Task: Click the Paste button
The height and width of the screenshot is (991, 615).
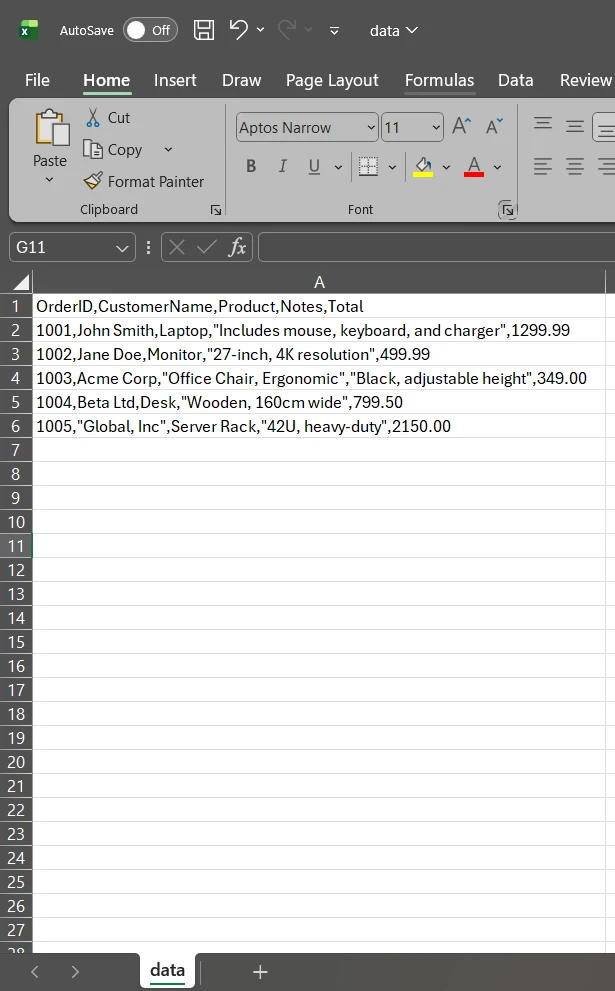Action: [49, 140]
